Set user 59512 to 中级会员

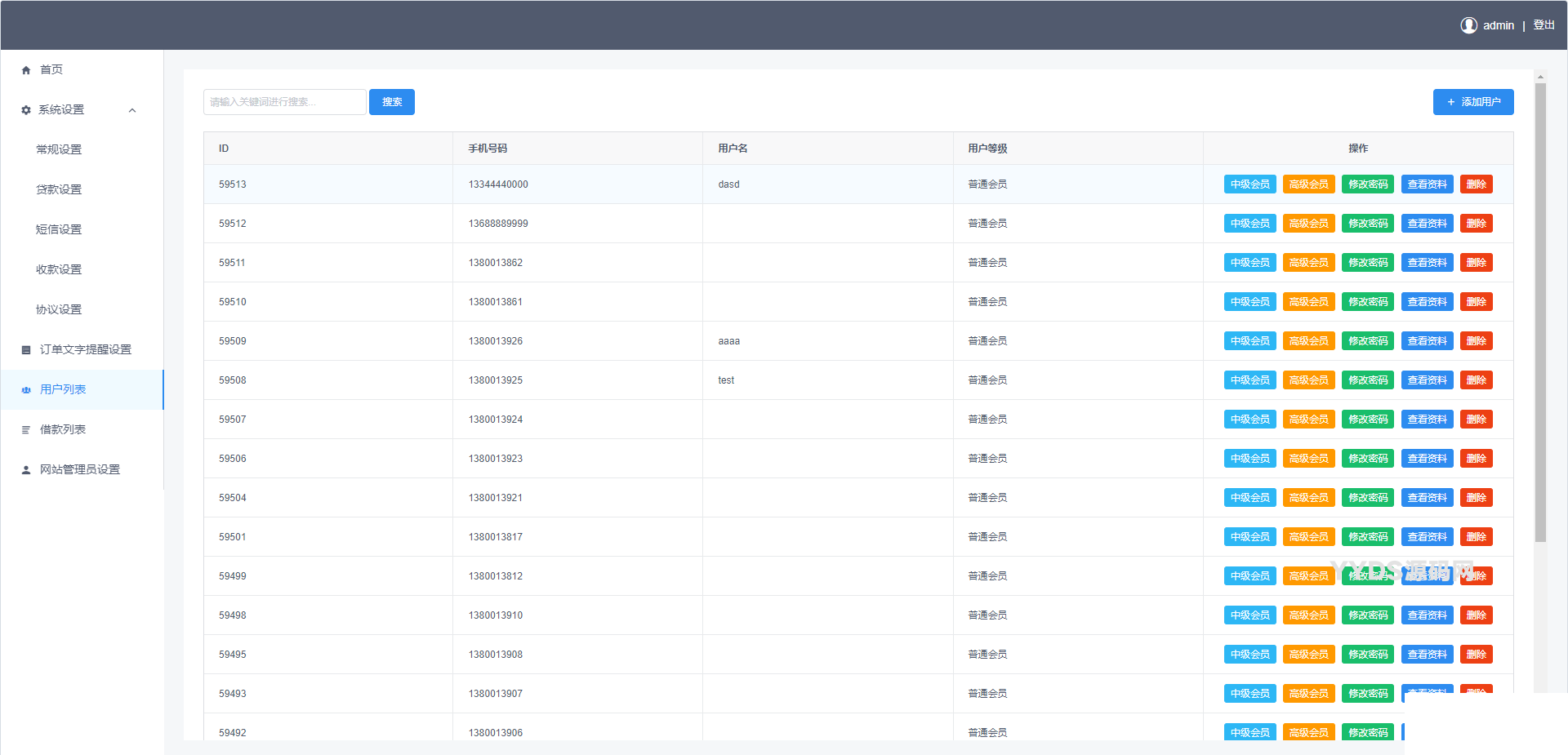pos(1249,224)
